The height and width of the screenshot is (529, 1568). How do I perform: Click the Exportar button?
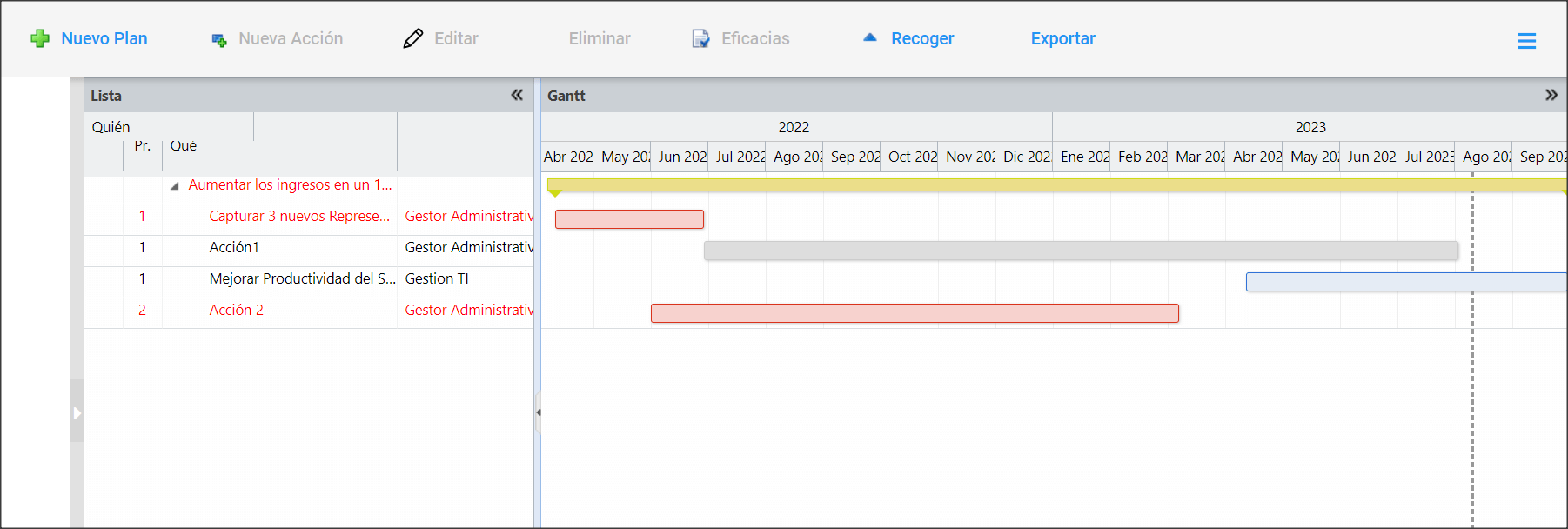[1062, 38]
